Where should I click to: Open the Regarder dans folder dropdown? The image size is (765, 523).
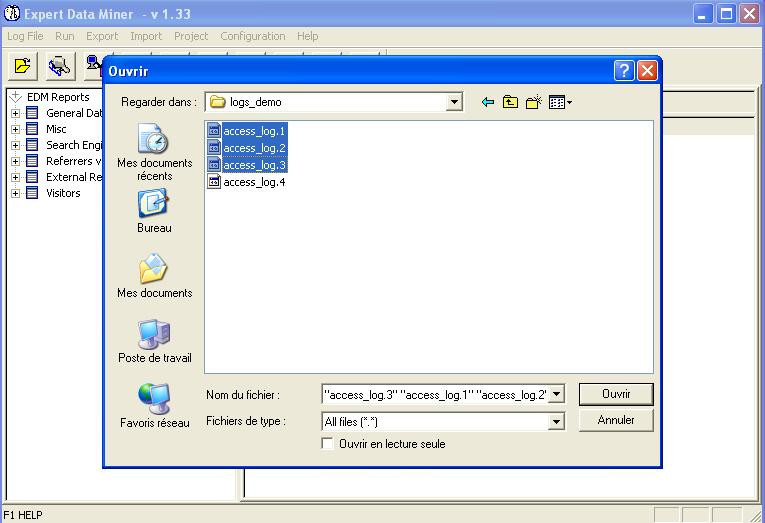pos(454,102)
